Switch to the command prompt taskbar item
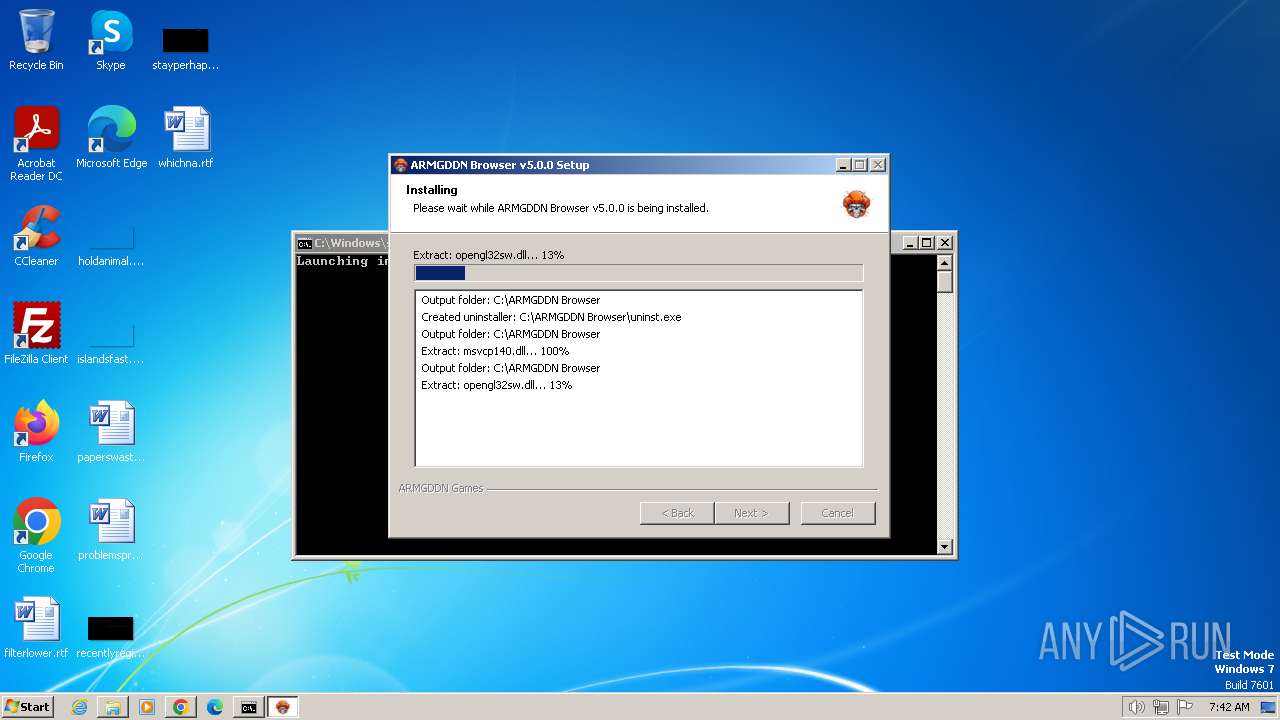 click(x=249, y=707)
